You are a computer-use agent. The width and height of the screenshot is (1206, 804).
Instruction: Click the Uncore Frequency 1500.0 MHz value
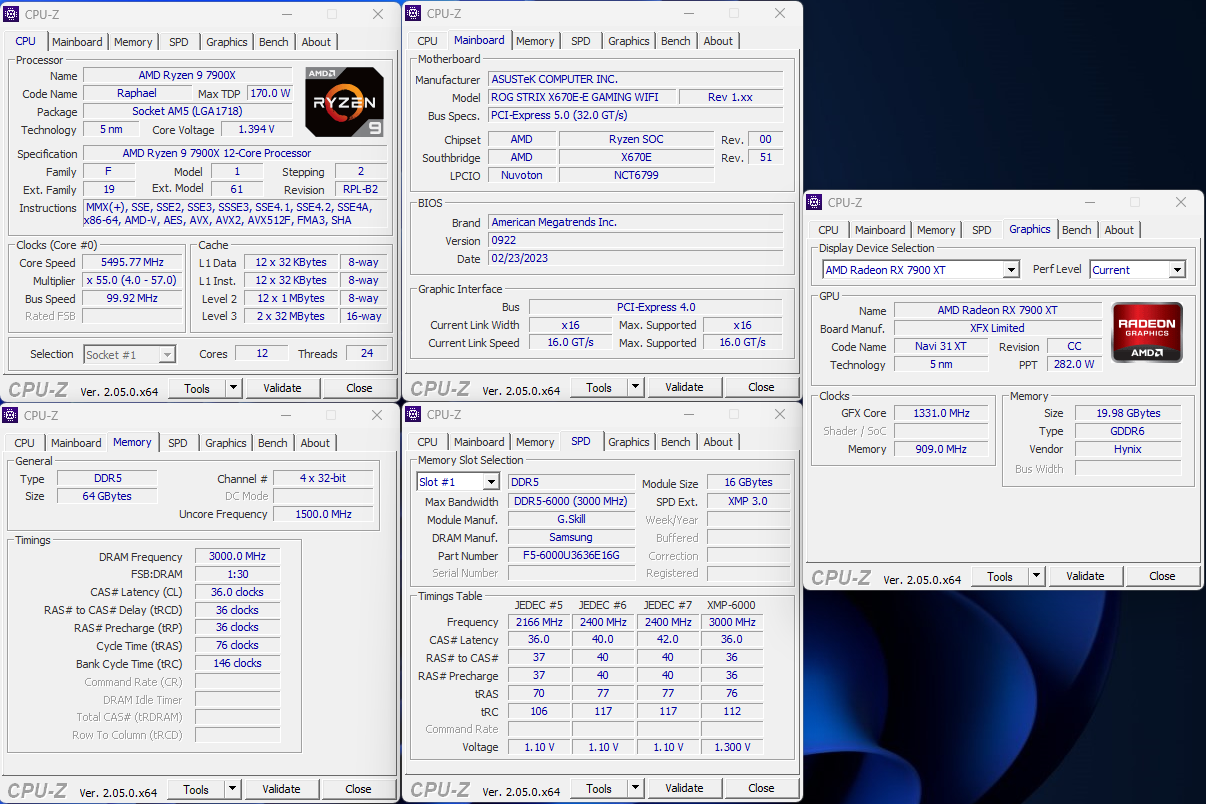[323, 514]
